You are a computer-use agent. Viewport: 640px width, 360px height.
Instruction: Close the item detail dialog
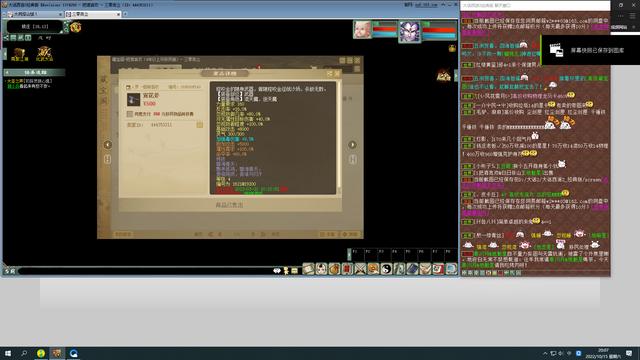point(337,73)
